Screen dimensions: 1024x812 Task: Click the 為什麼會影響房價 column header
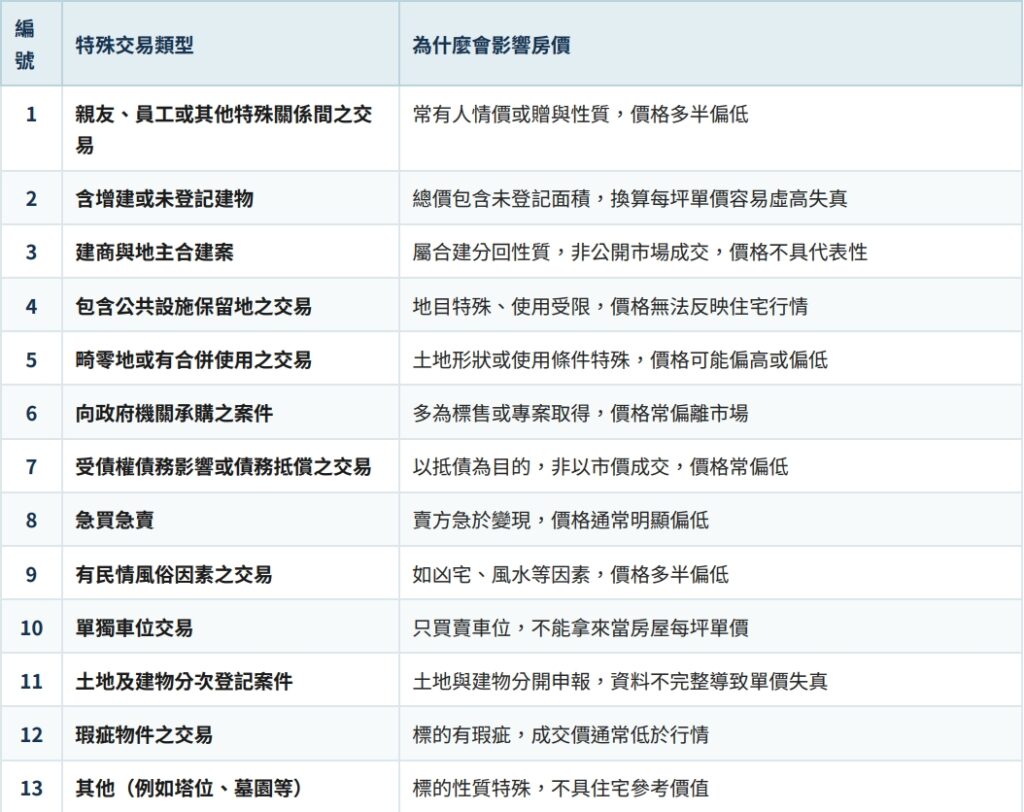click(711, 44)
